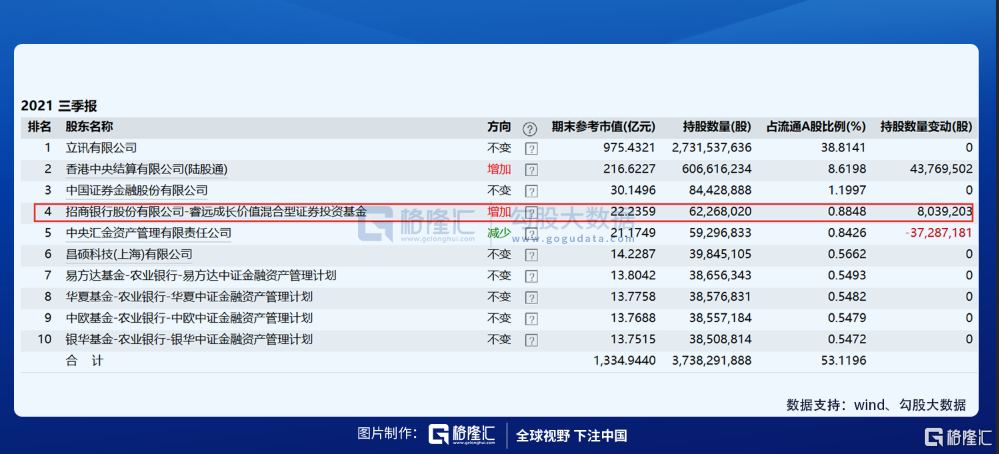
Task: Click the 方向 column header
Action: (x=500, y=127)
